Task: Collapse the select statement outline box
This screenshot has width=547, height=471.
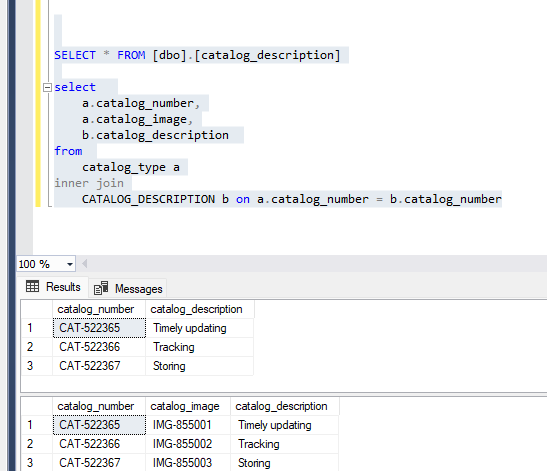Action: 47,87
